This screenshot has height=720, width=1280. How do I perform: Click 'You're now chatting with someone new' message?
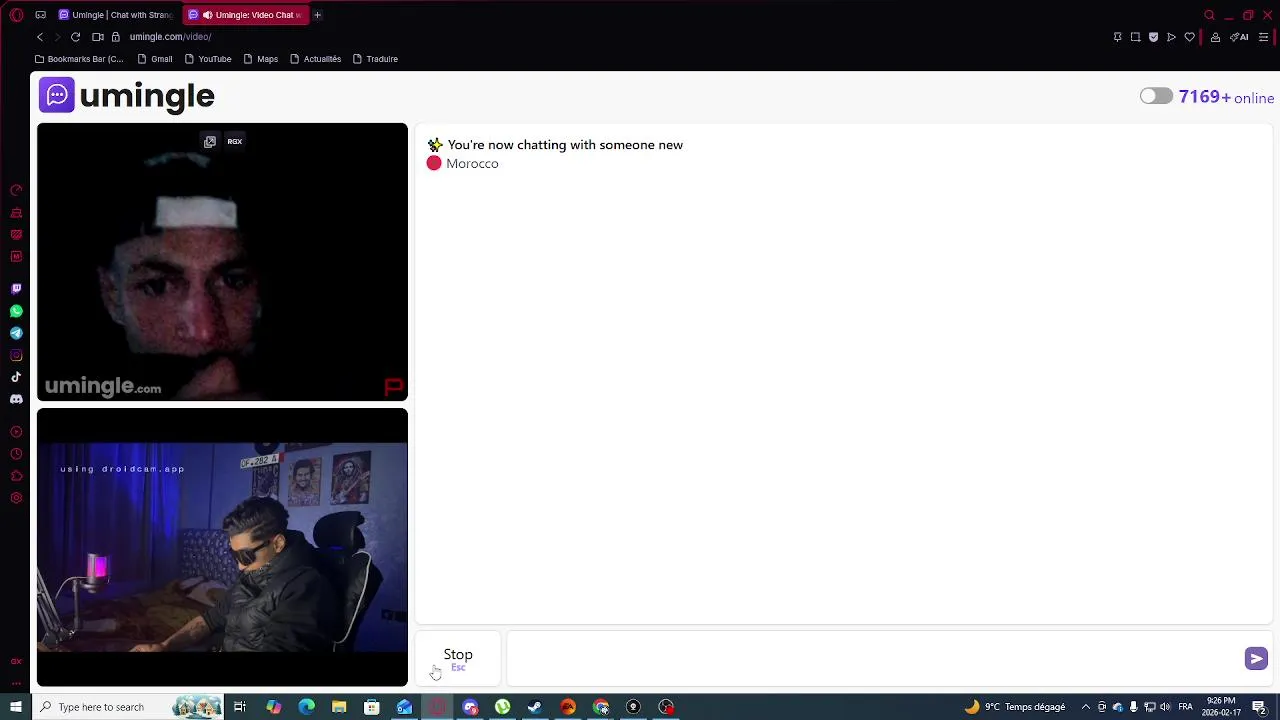click(x=565, y=145)
